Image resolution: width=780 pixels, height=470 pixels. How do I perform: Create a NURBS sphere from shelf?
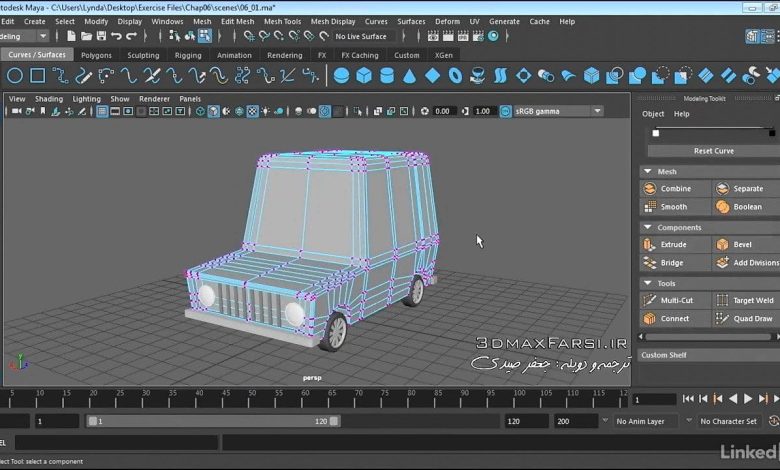(x=341, y=76)
